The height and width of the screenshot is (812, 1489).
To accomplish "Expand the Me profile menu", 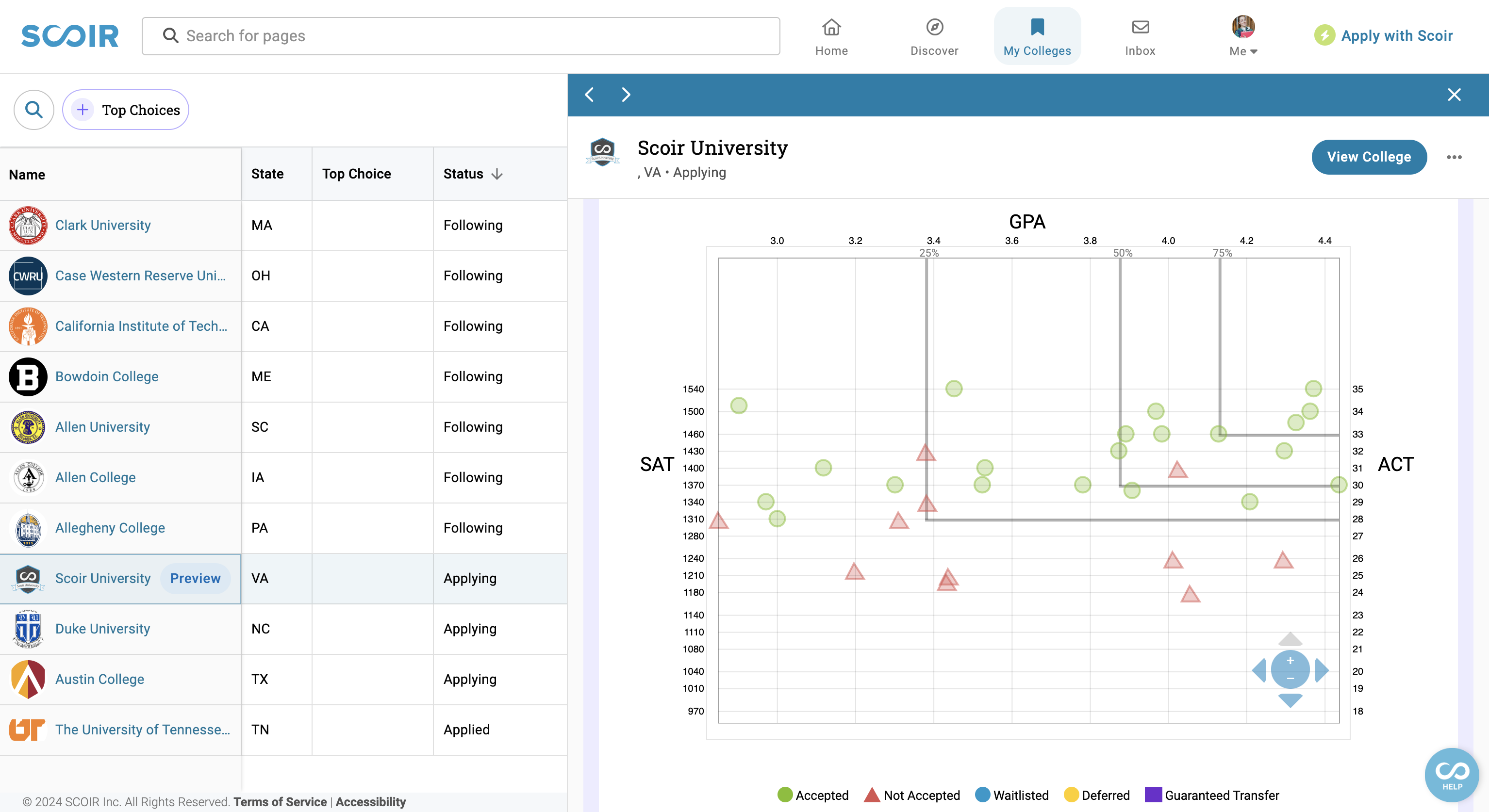I will coord(1243,37).
